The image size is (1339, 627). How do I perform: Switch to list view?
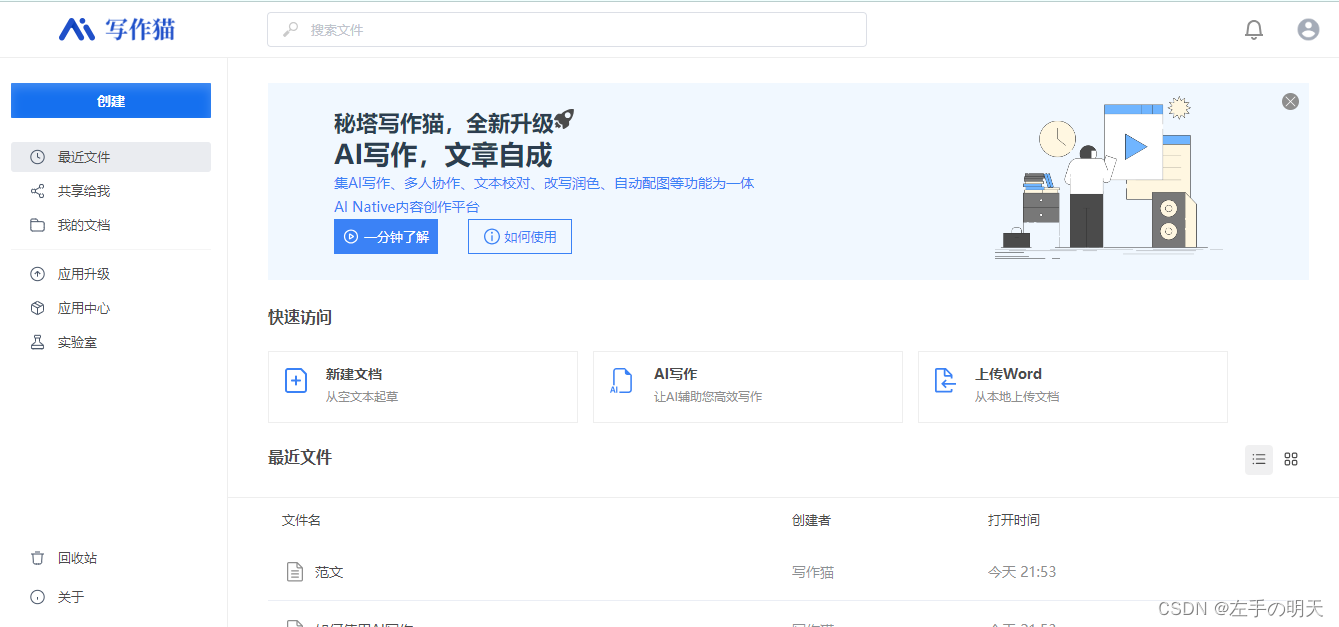click(1259, 459)
